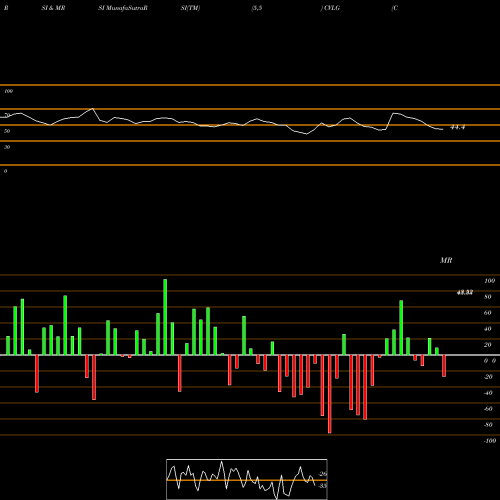
Task: Open the mini oscillator chart thumbnail at the bottom
Action: point(247,479)
